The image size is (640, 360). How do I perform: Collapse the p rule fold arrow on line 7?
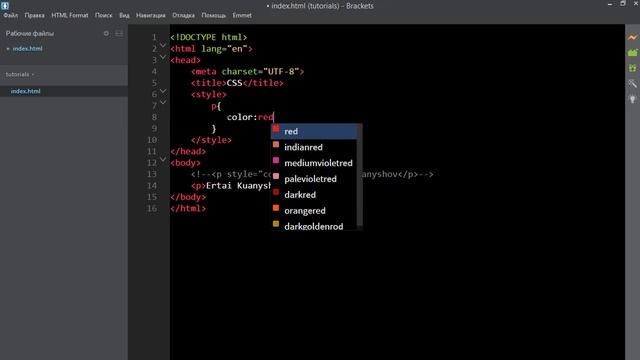point(163,102)
